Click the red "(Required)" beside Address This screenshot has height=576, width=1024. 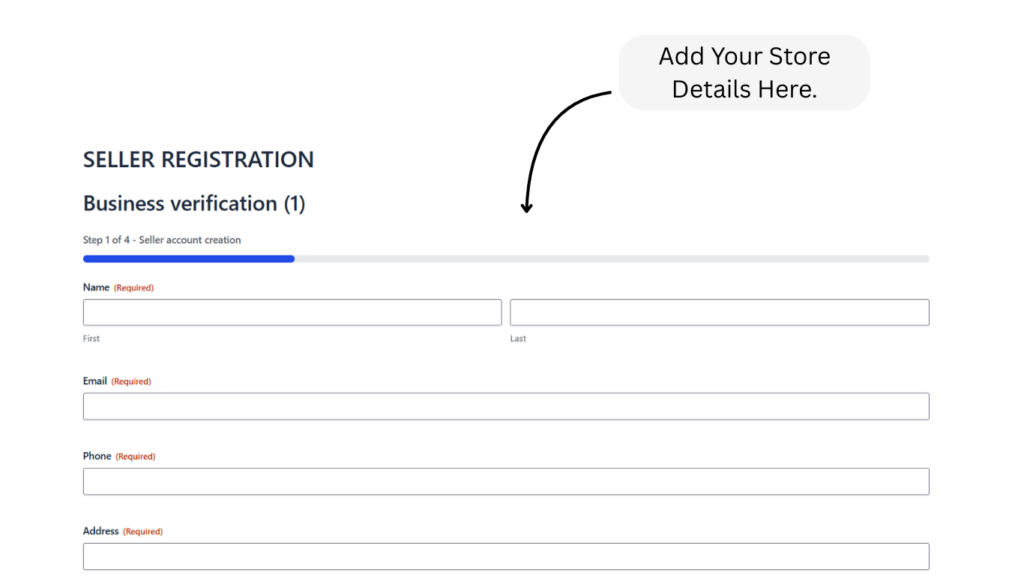143,532
